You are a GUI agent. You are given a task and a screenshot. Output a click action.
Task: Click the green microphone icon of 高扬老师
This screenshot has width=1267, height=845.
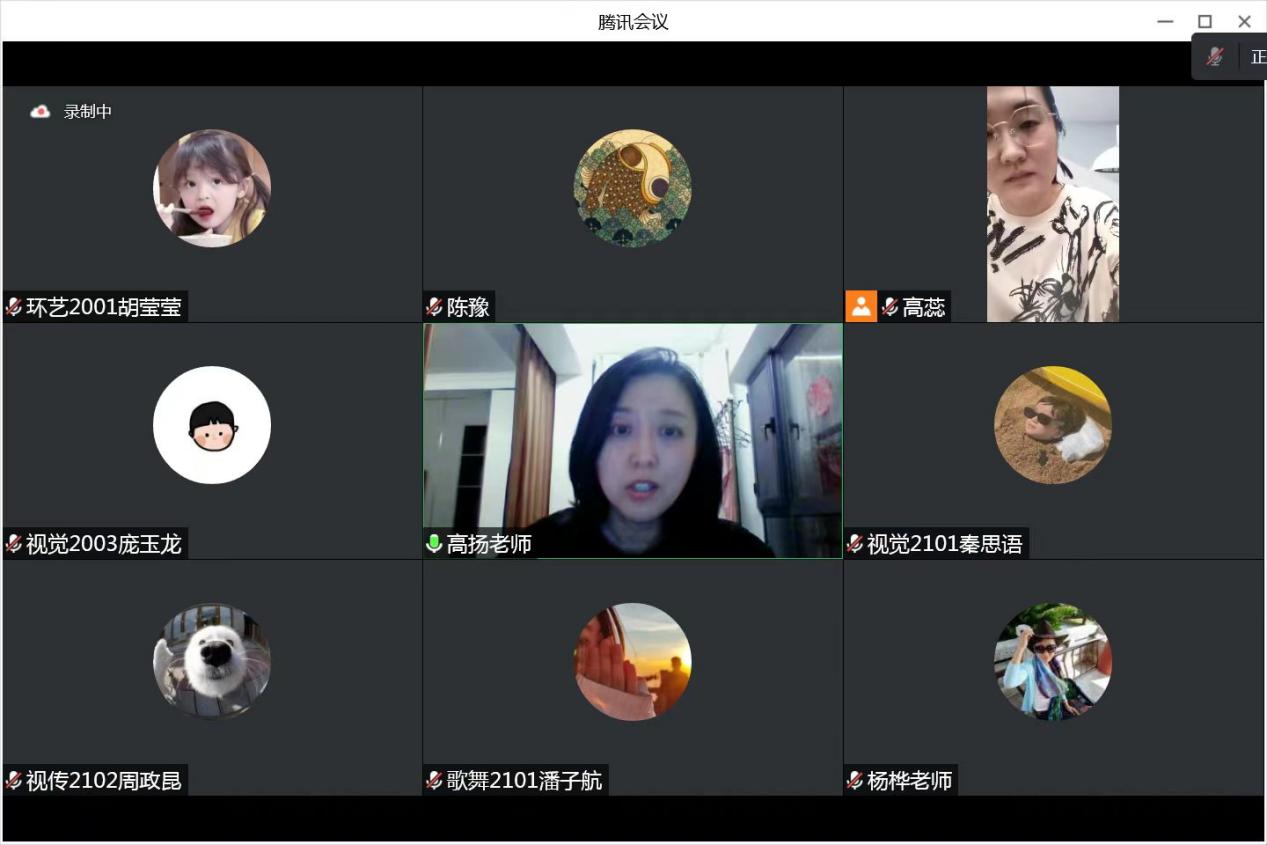(x=434, y=543)
